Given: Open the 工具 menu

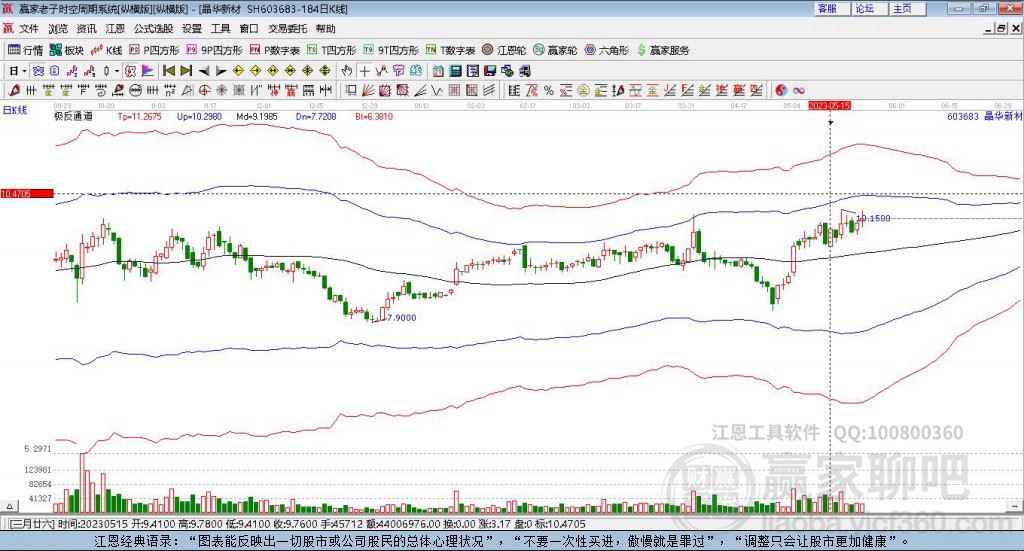Looking at the screenshot, I should coord(221,29).
